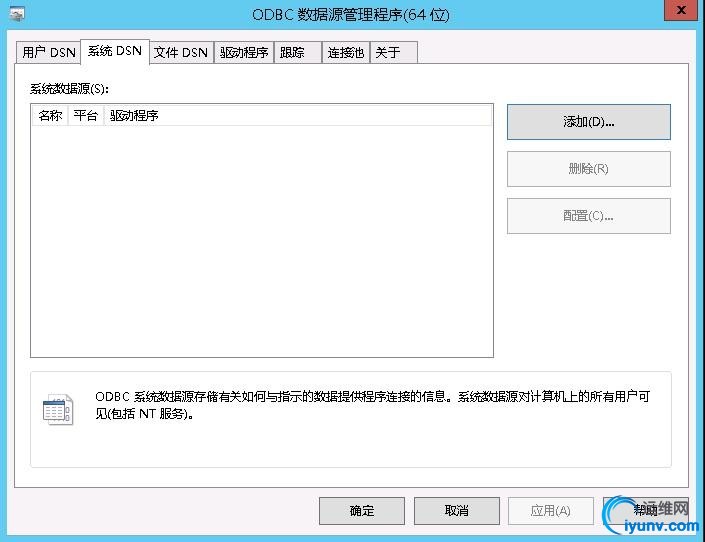Click the 应用(A) button
Viewport: 705px width, 542px height.
pos(551,511)
